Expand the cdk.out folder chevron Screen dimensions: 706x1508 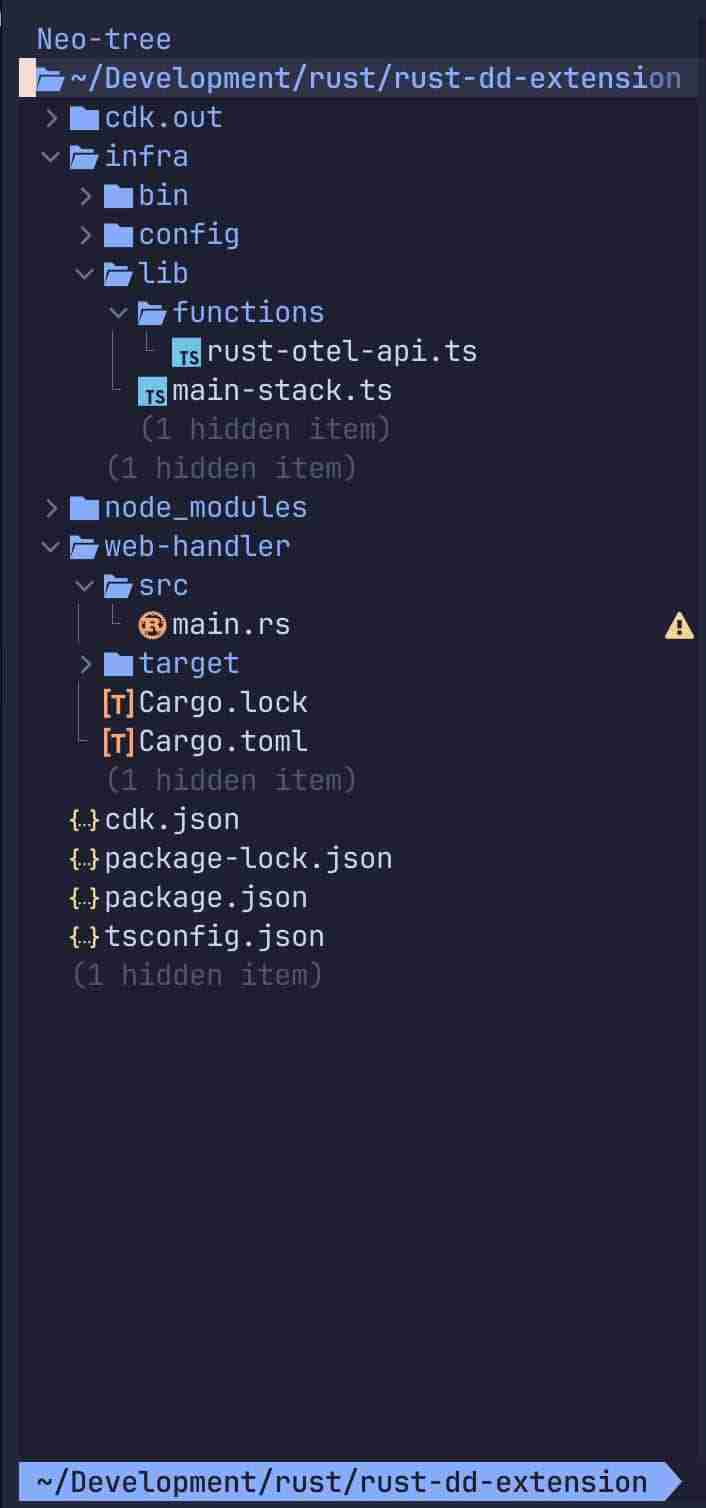pos(51,118)
